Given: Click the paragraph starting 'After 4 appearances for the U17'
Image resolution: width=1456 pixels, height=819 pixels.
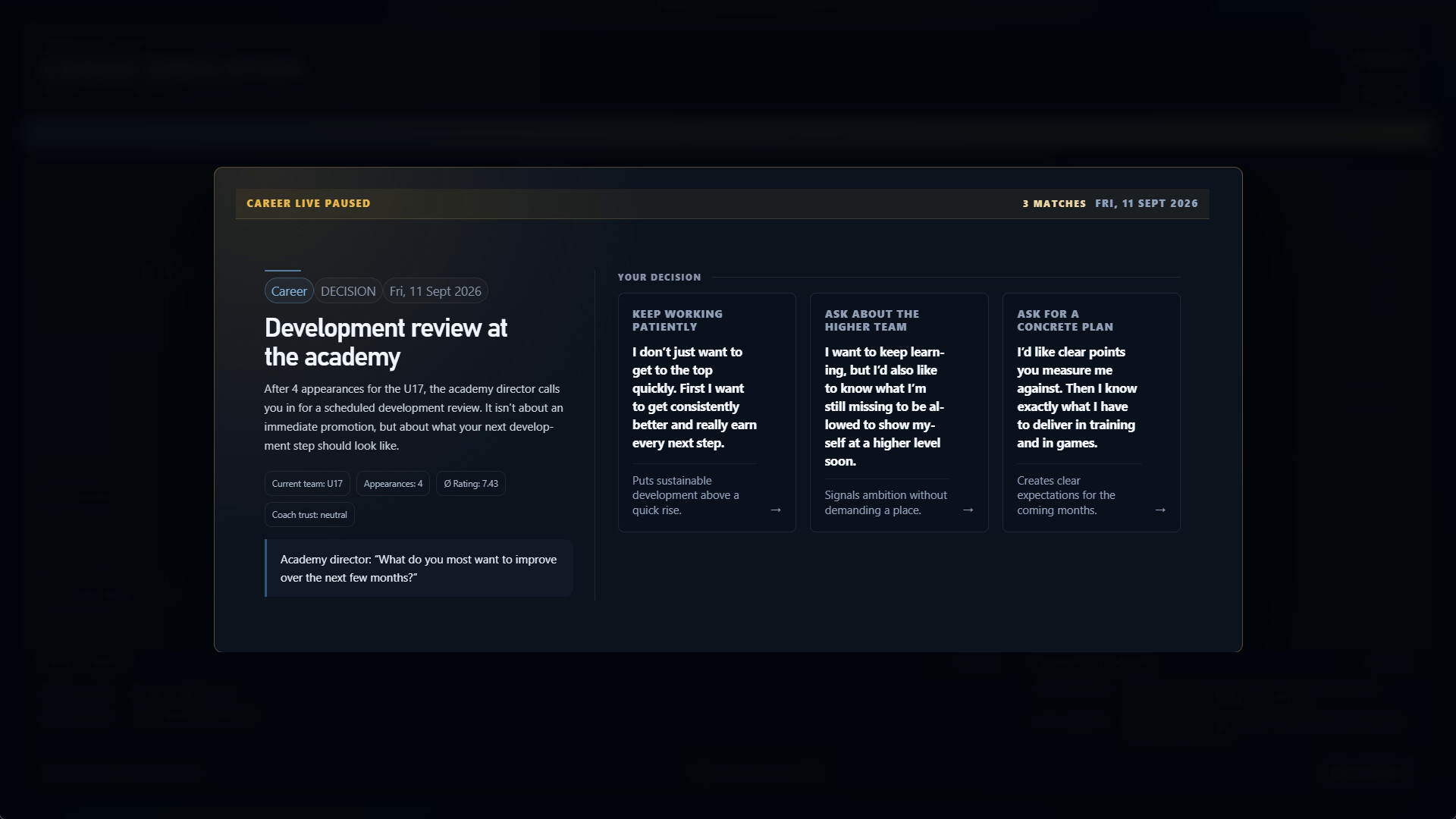Looking at the screenshot, I should tap(414, 417).
